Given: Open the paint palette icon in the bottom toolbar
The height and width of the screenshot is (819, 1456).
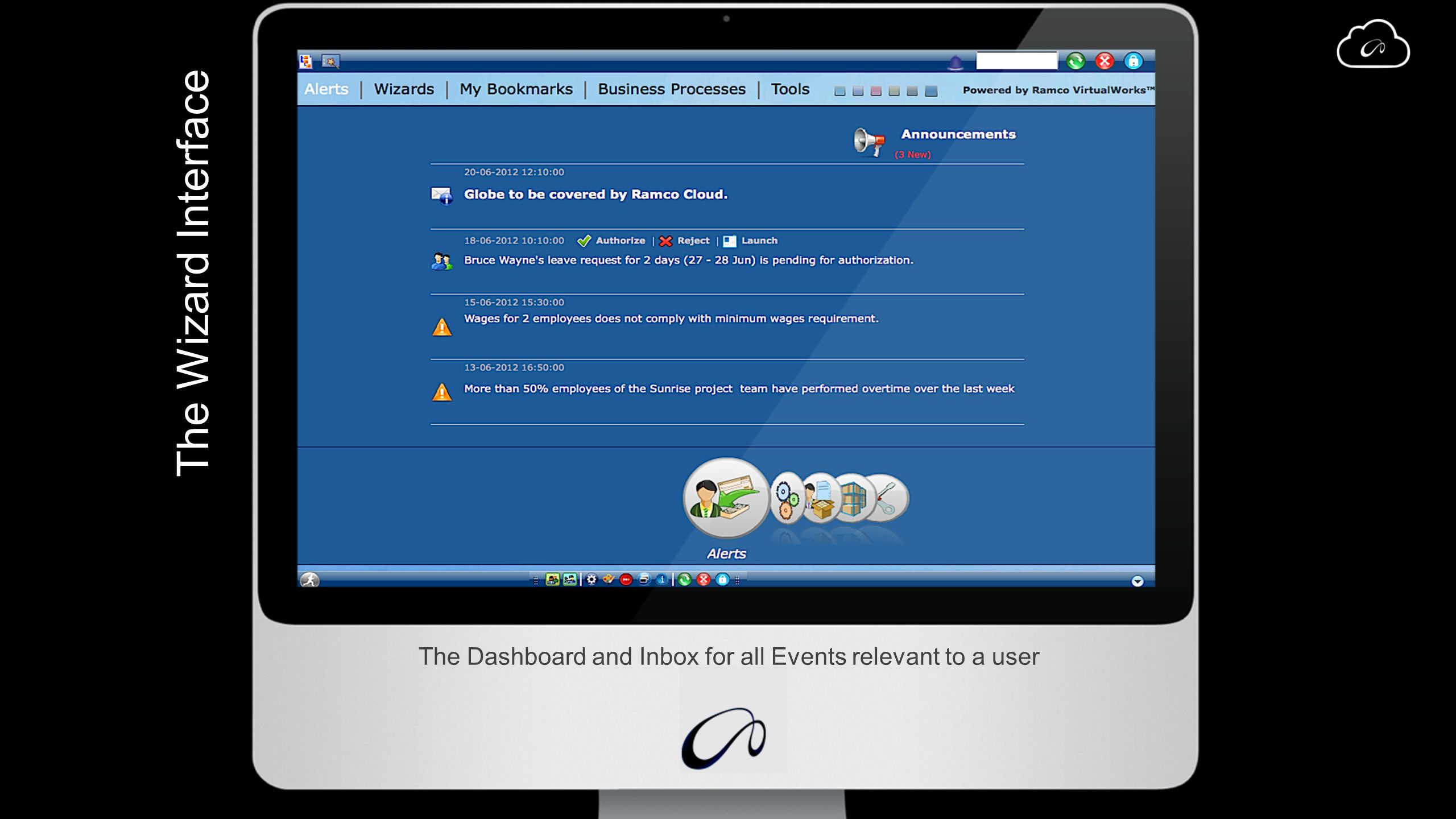Looking at the screenshot, I should click(609, 579).
